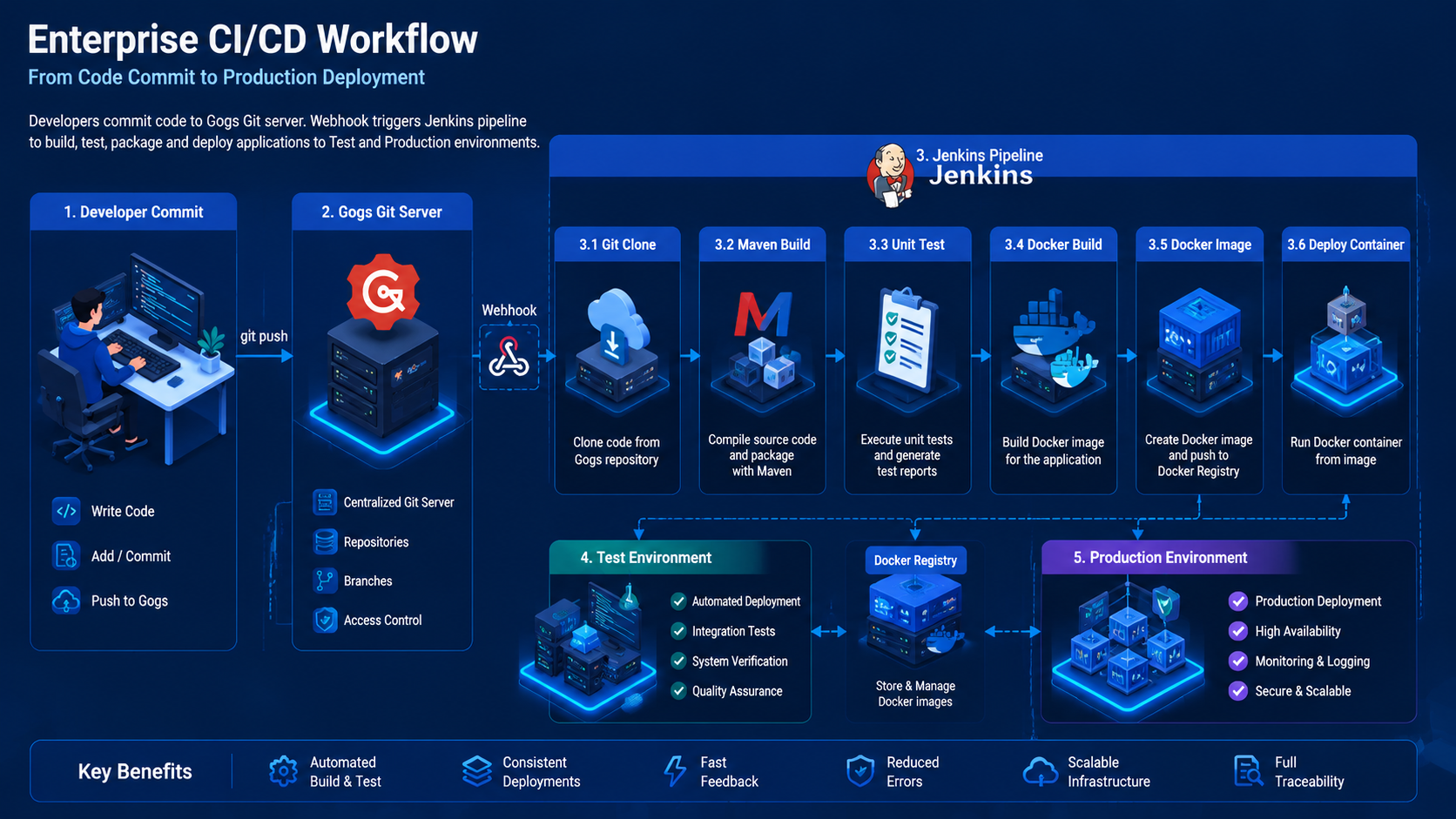Click "Build Docker image for the application" caption
This screenshot has height=819, width=1456.
1054,451
